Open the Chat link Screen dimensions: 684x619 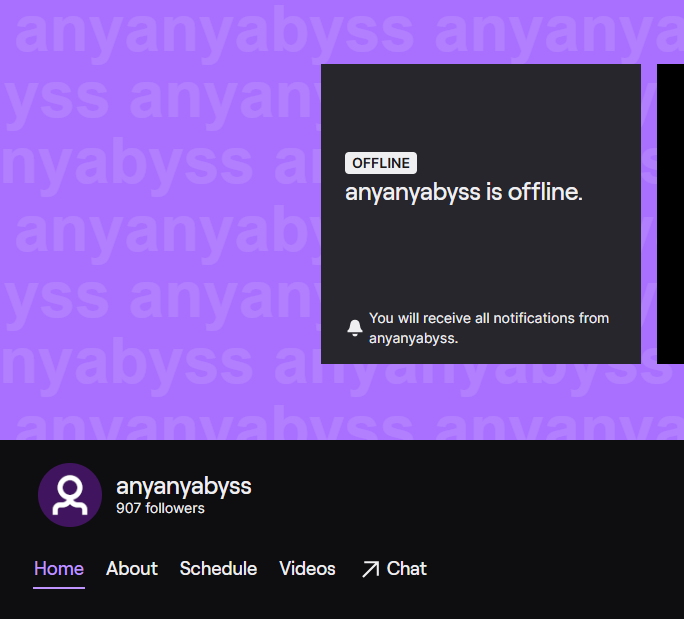point(406,568)
